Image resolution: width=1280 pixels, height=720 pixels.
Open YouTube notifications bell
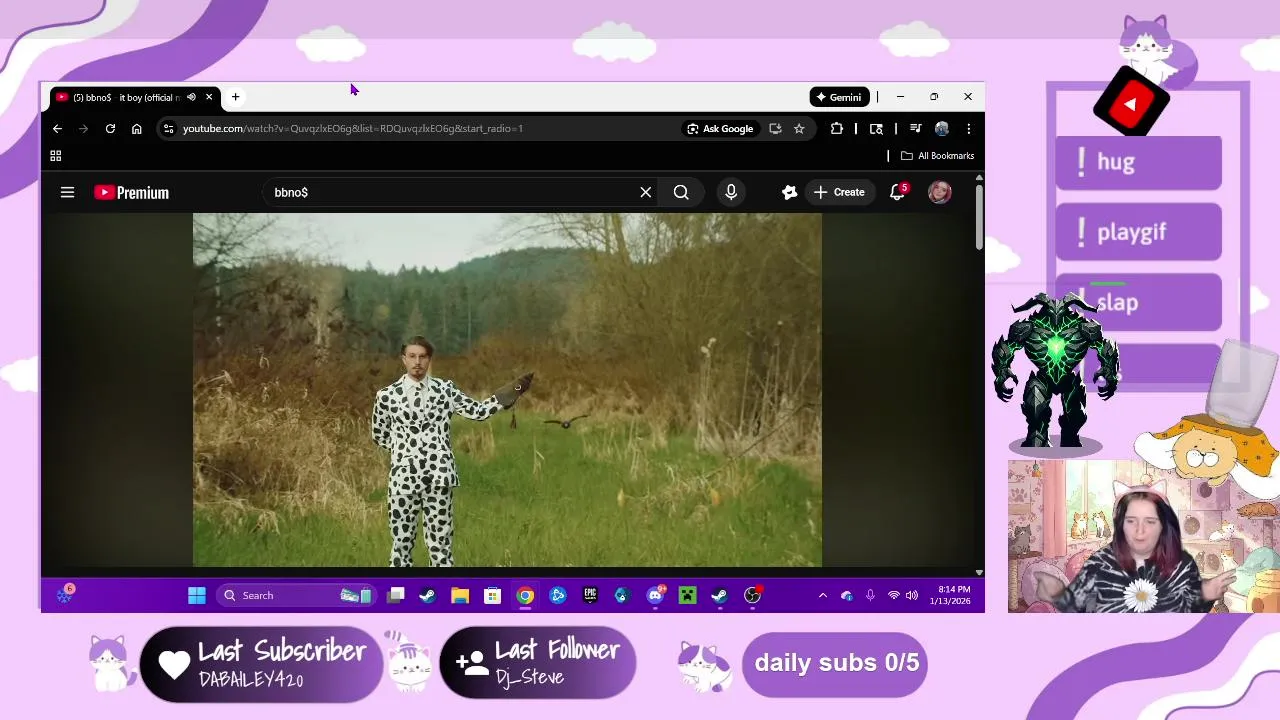pos(897,192)
